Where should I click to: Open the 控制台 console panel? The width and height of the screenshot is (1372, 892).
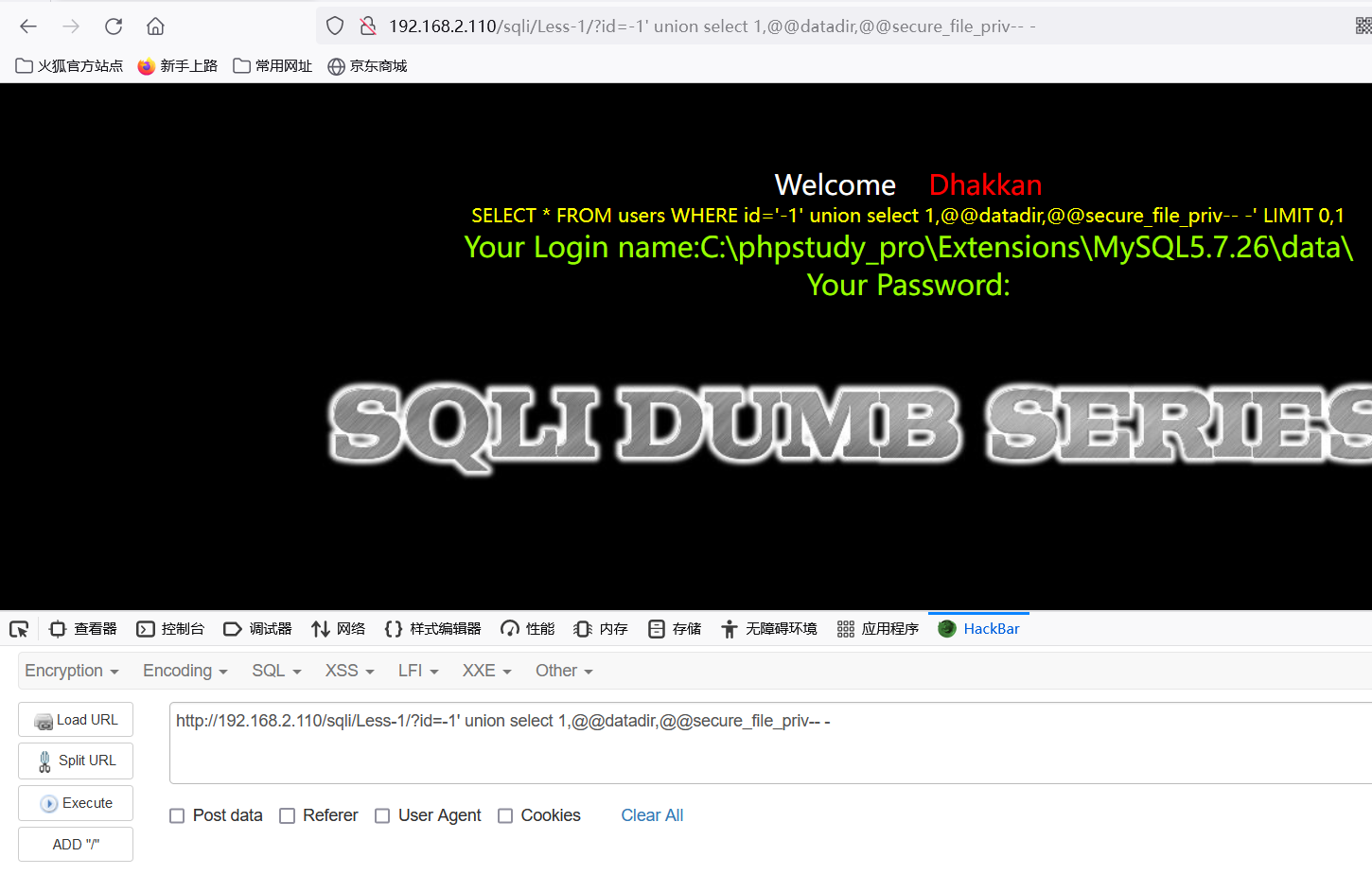coord(170,629)
